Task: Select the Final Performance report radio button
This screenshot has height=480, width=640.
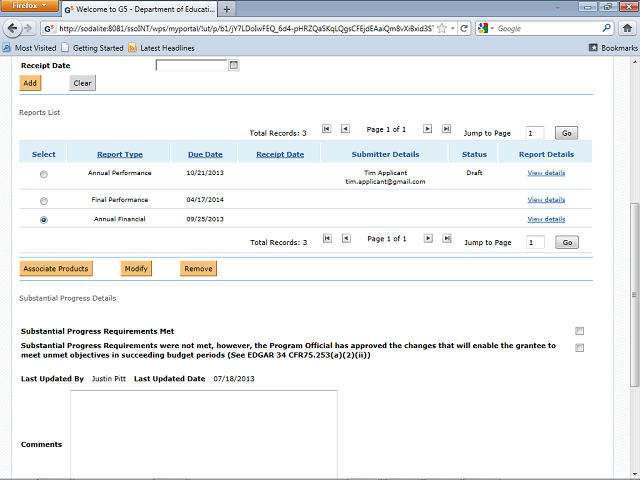Action: (44, 201)
